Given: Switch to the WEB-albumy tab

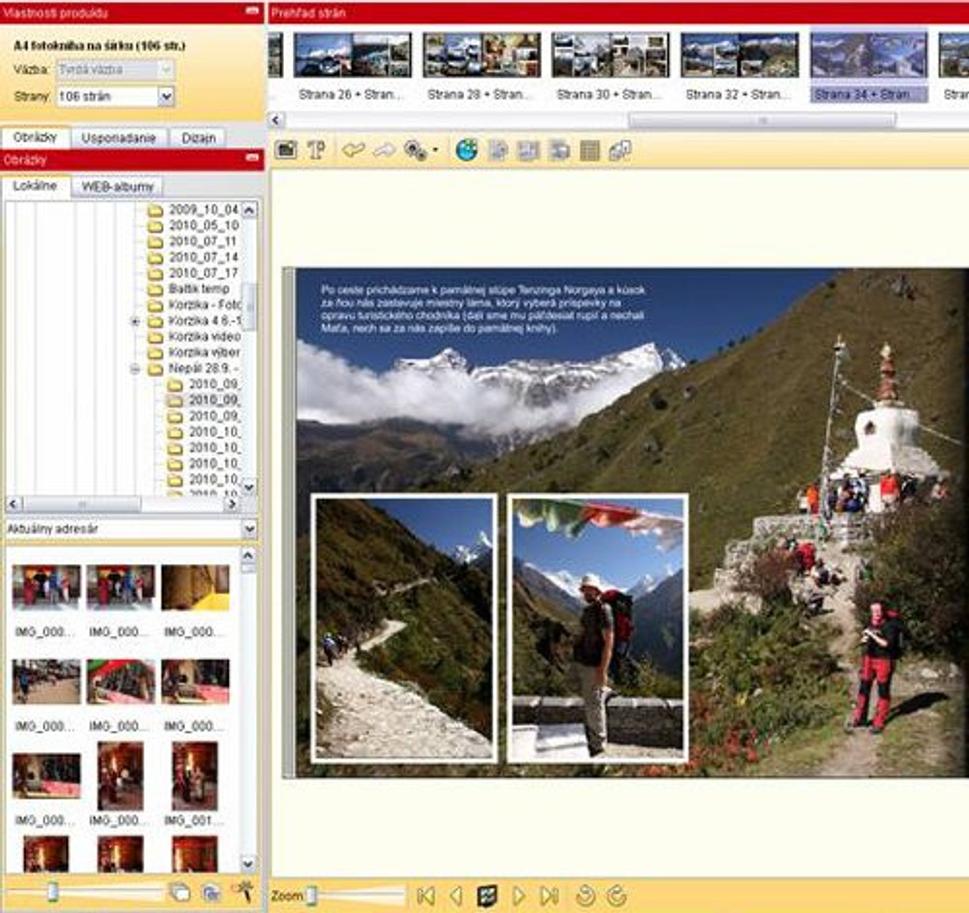Looking at the screenshot, I should tap(117, 186).
